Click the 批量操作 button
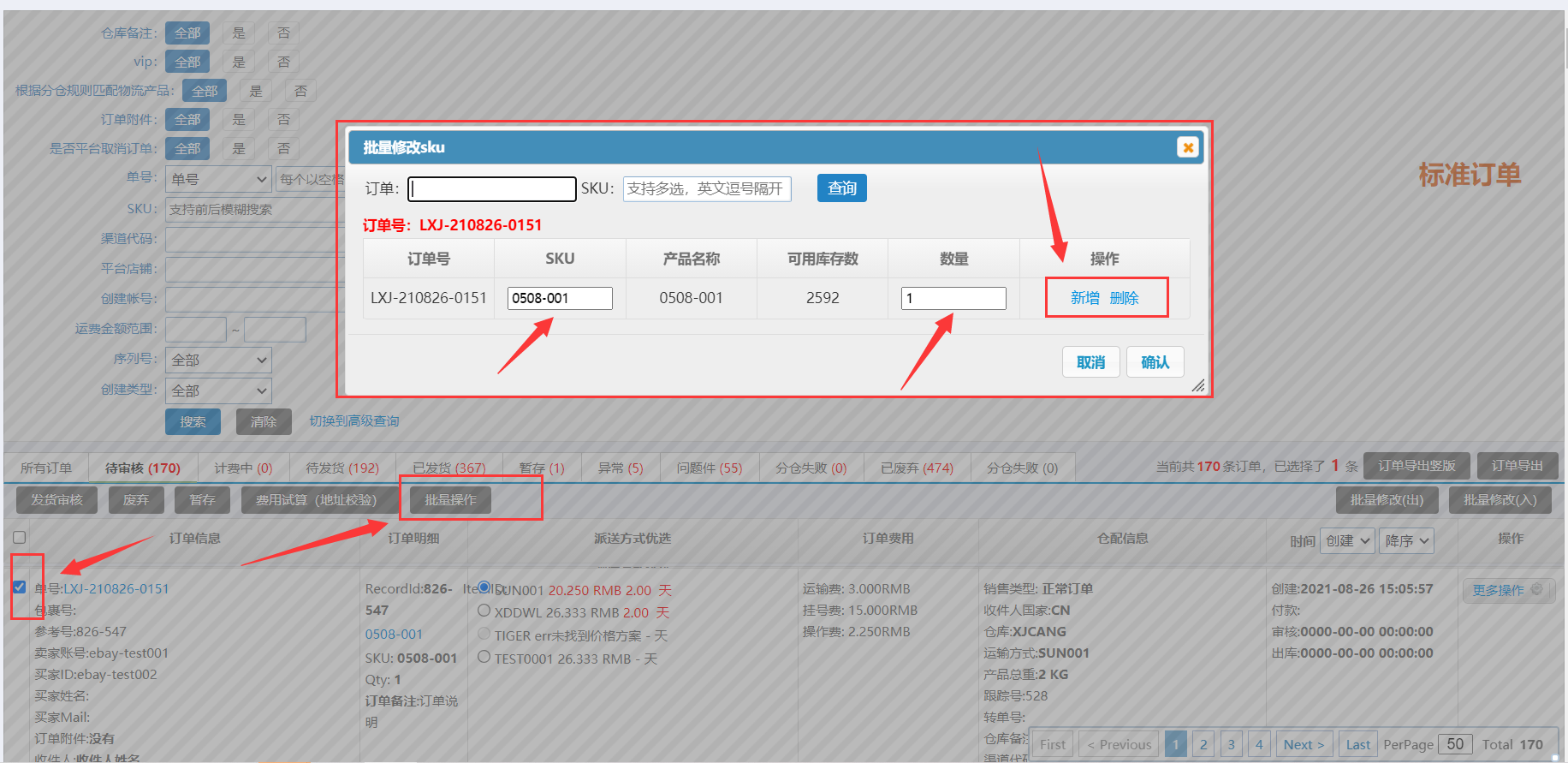Screen dimensions: 1568x763 pos(450,500)
